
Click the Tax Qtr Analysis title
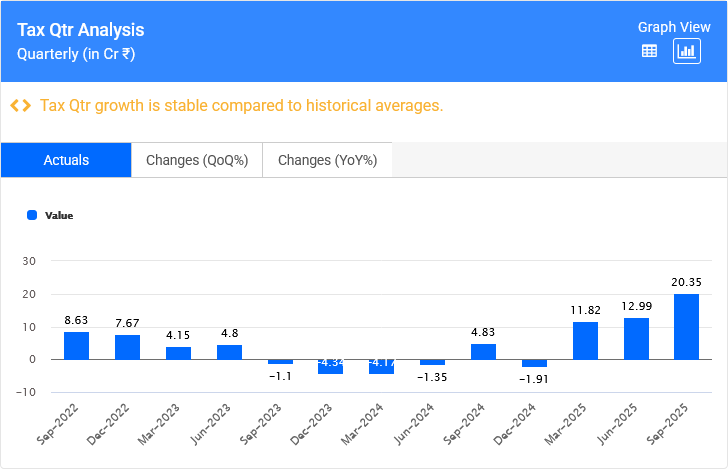[81, 30]
